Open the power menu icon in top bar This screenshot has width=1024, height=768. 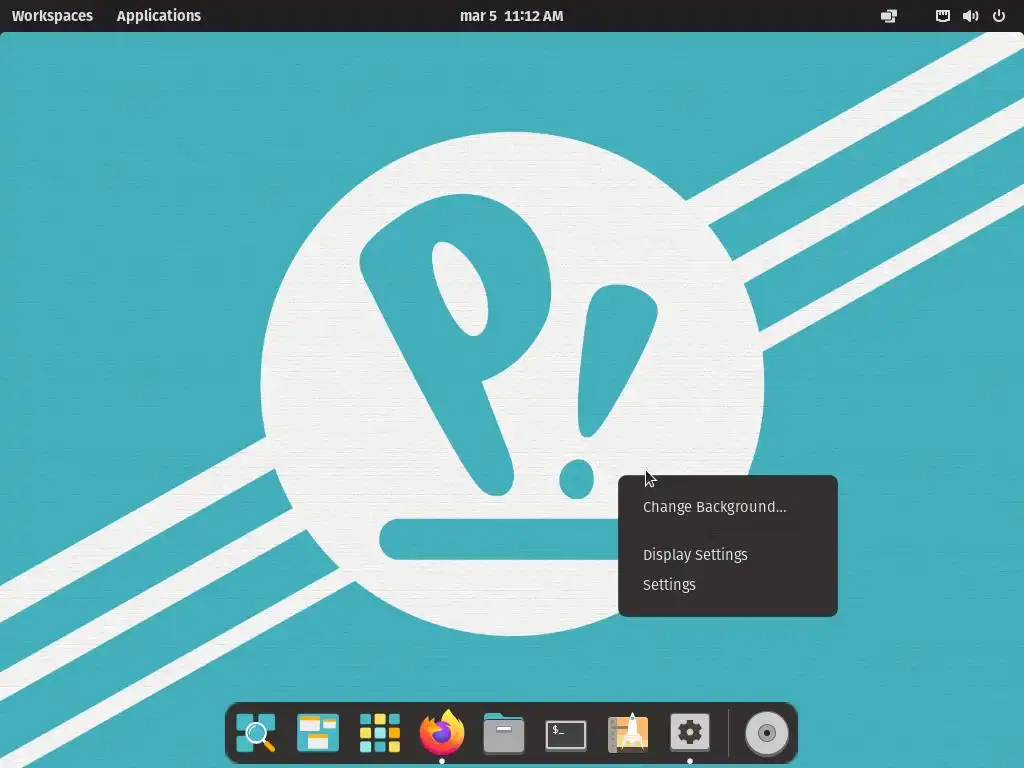(999, 16)
